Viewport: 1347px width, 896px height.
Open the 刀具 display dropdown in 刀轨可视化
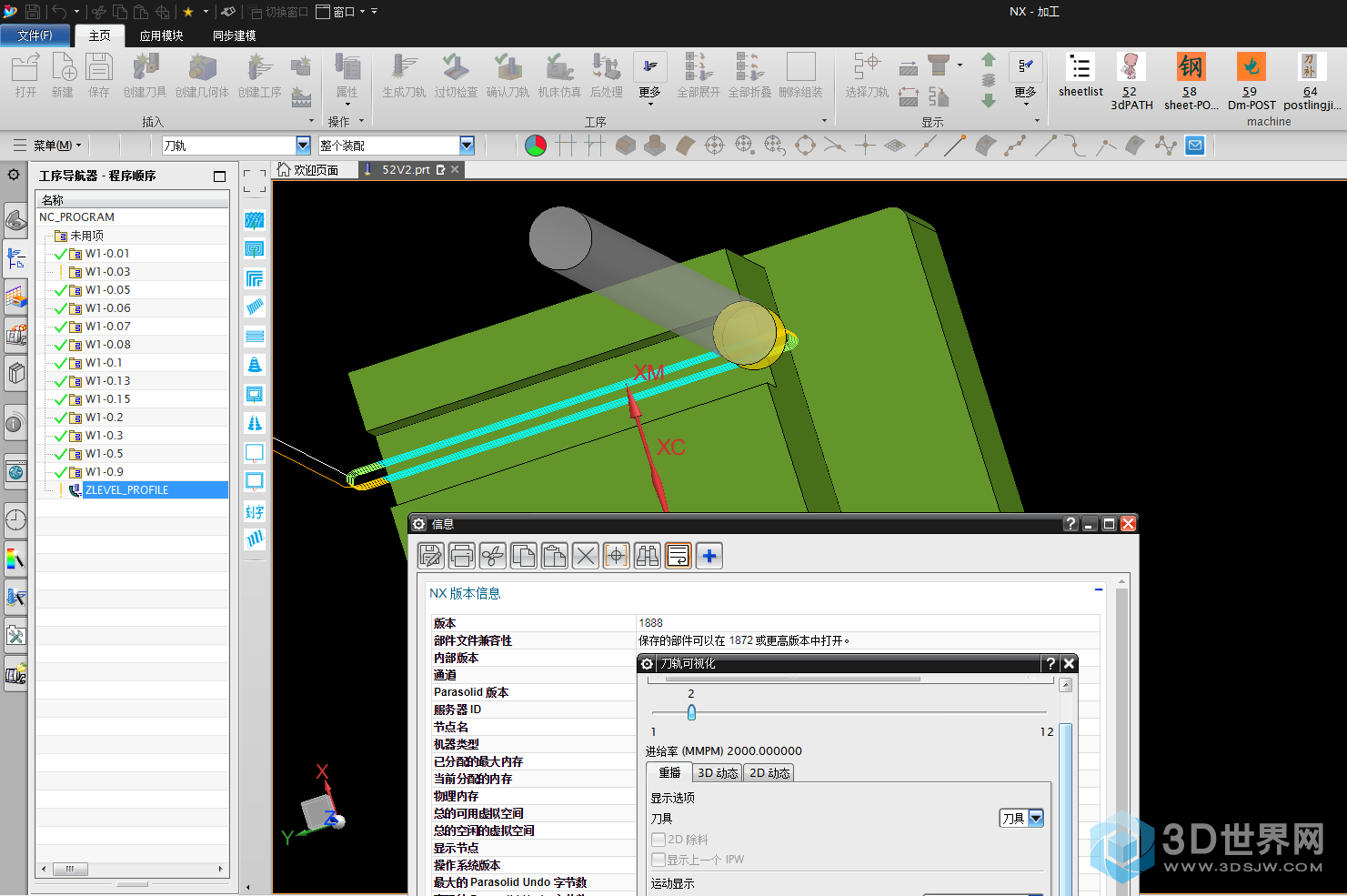[x=1036, y=818]
